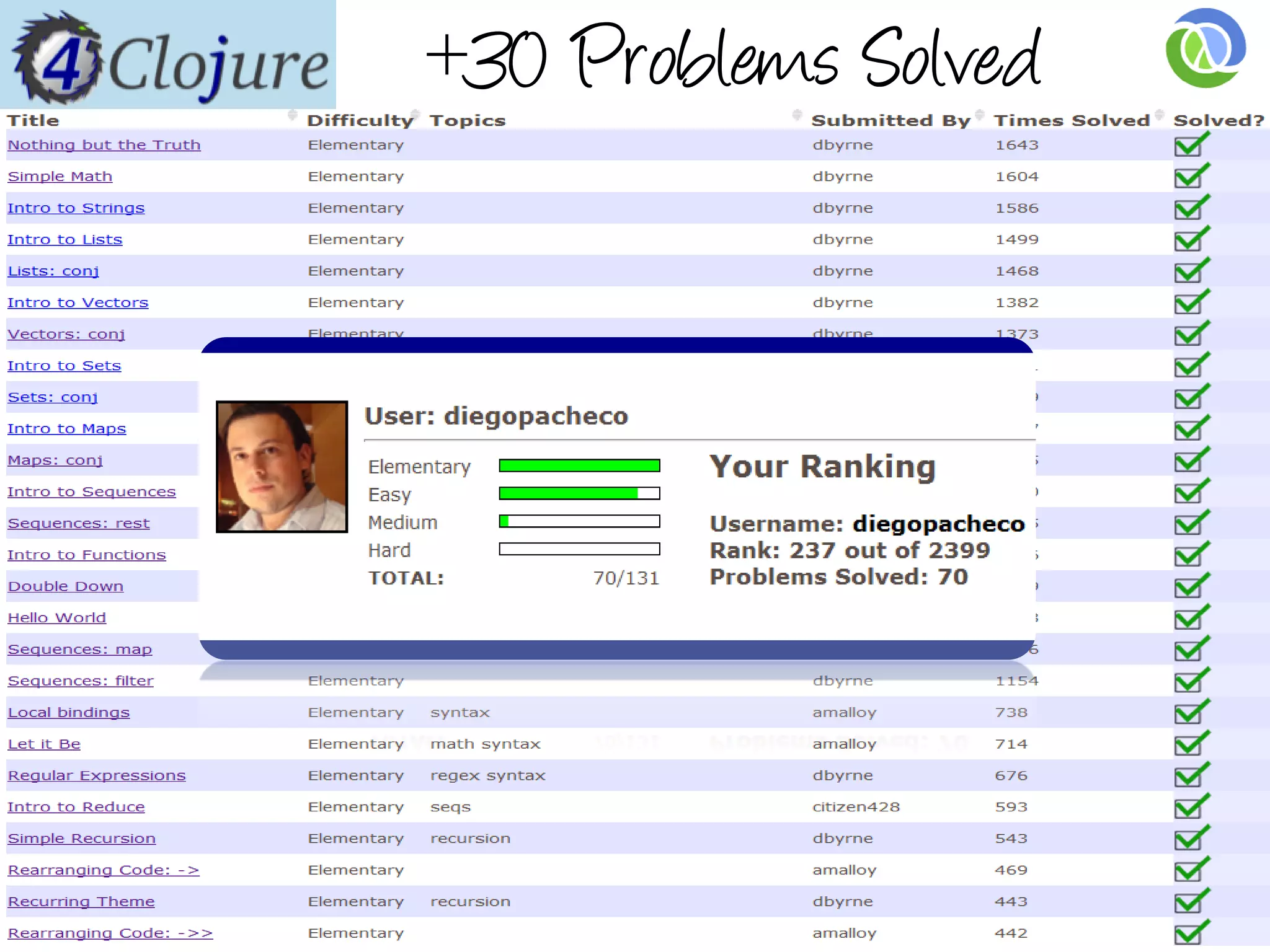Screen dimensions: 1270x952
Task: Click the solved checkmark for Let it Be
Action: (x=1192, y=744)
